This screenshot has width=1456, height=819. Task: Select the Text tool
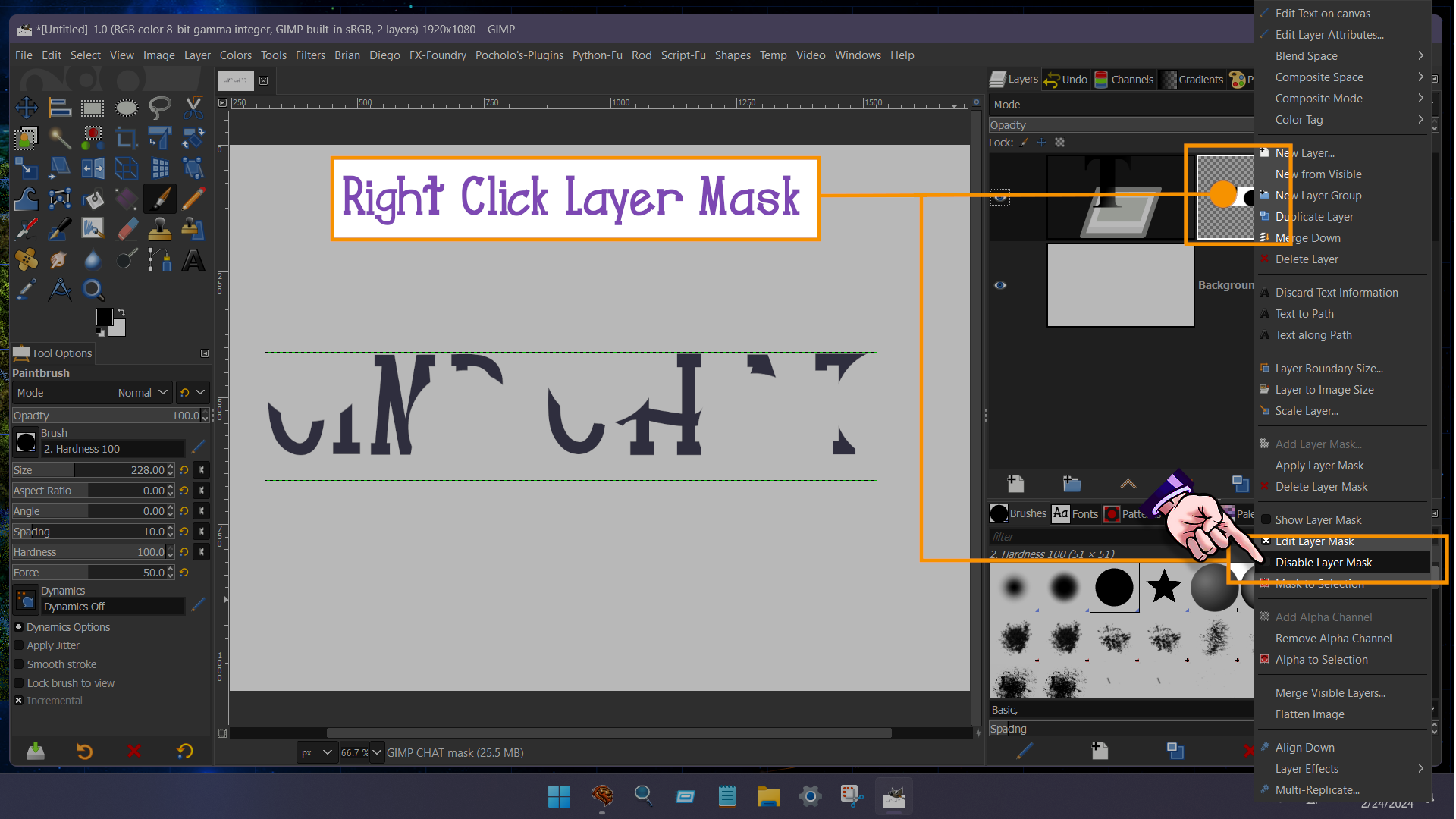tap(193, 259)
